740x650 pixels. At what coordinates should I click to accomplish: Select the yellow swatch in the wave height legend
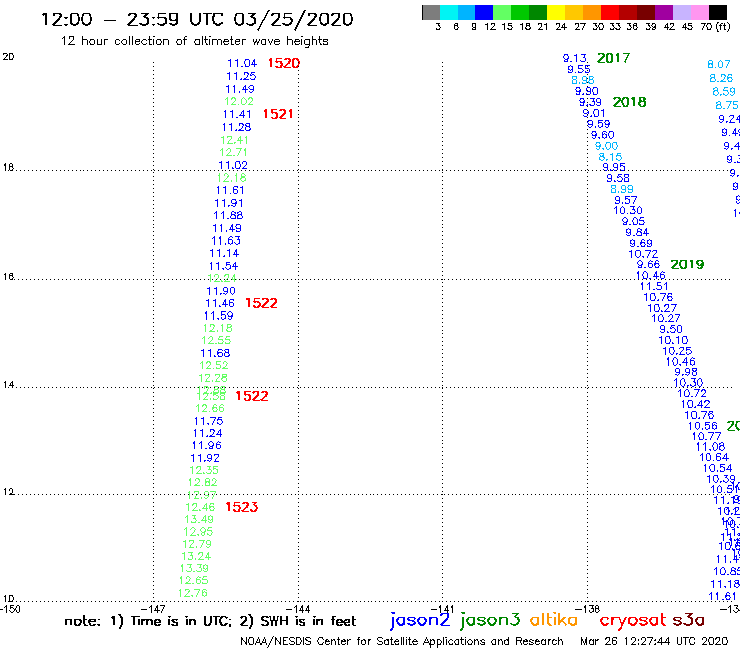556,12
